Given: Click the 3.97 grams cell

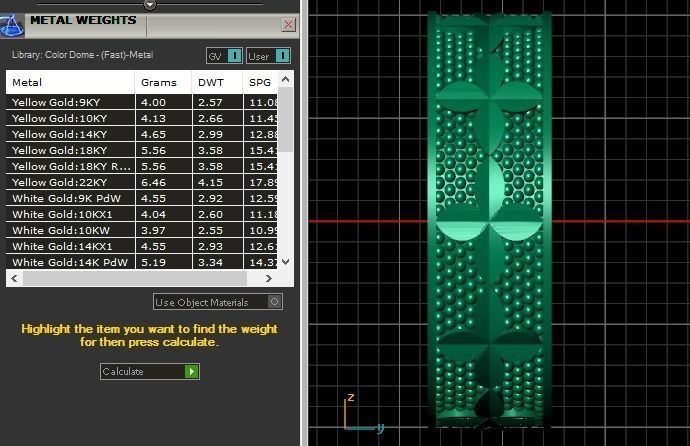Looking at the screenshot, I should 164,230.
